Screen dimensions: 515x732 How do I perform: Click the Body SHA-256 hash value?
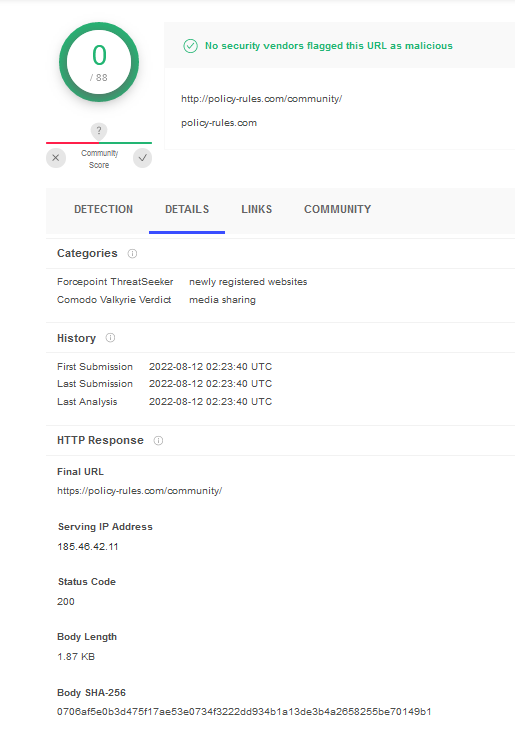coord(244,711)
